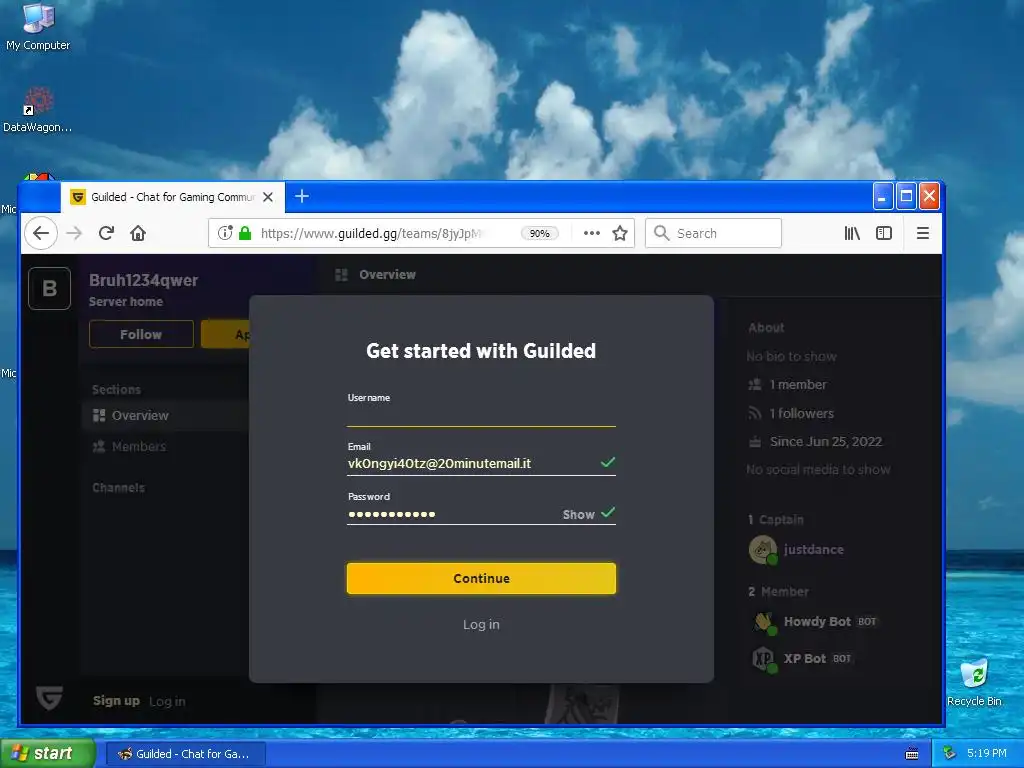The width and height of the screenshot is (1024, 768).
Task: Click Sign up in the bottom bar
Action: (116, 701)
